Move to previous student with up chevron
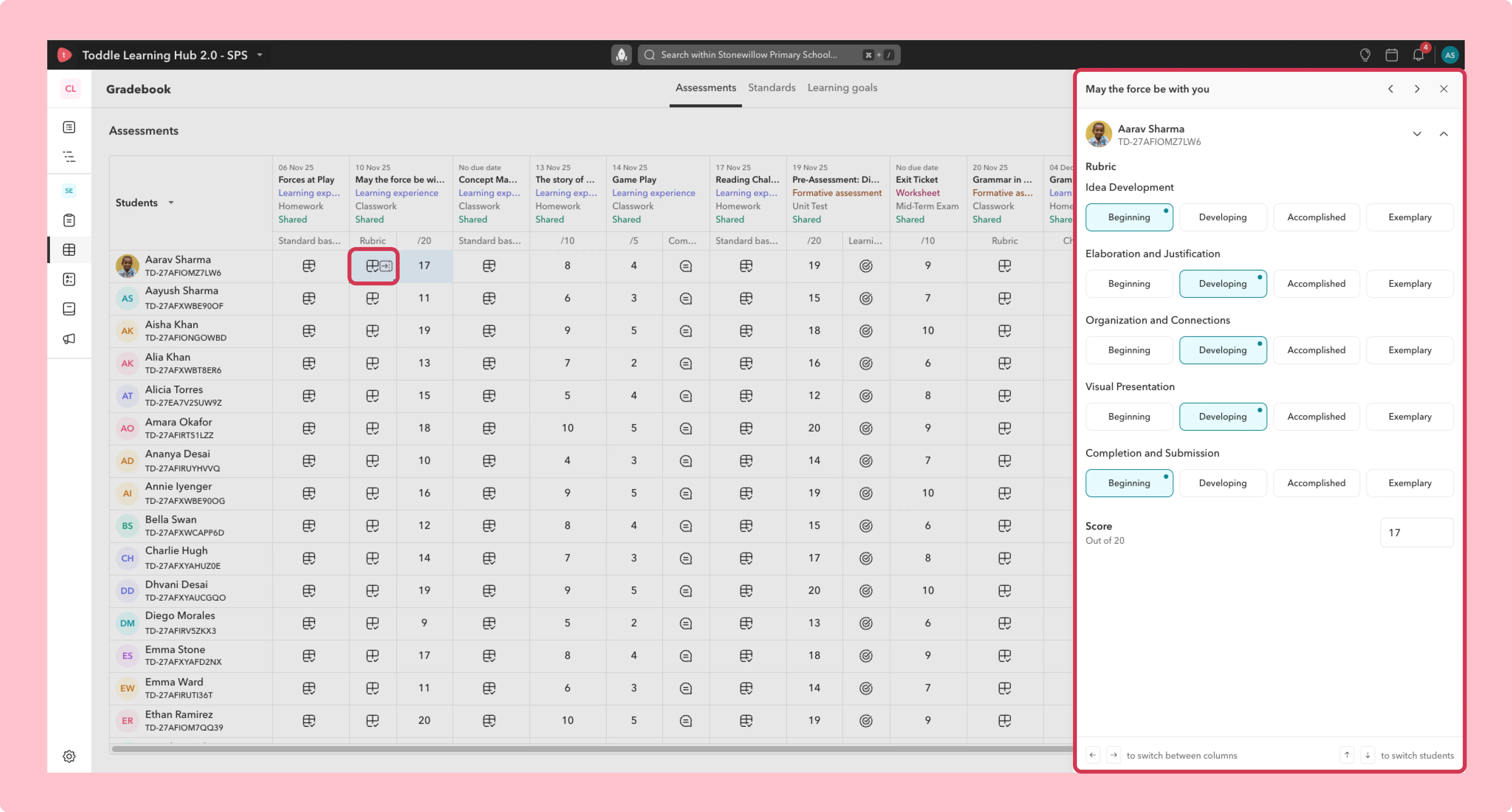1512x812 pixels. pyautogui.click(x=1443, y=134)
